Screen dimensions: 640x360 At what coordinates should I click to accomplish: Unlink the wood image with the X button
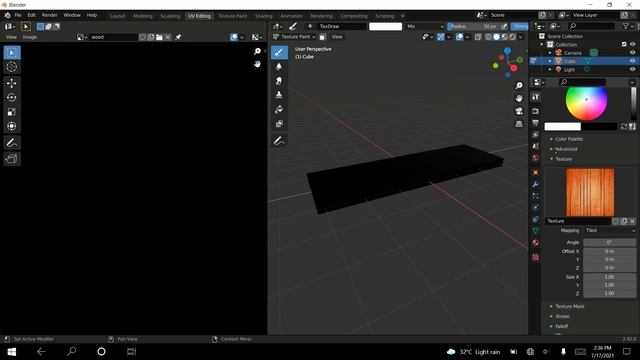point(168,37)
